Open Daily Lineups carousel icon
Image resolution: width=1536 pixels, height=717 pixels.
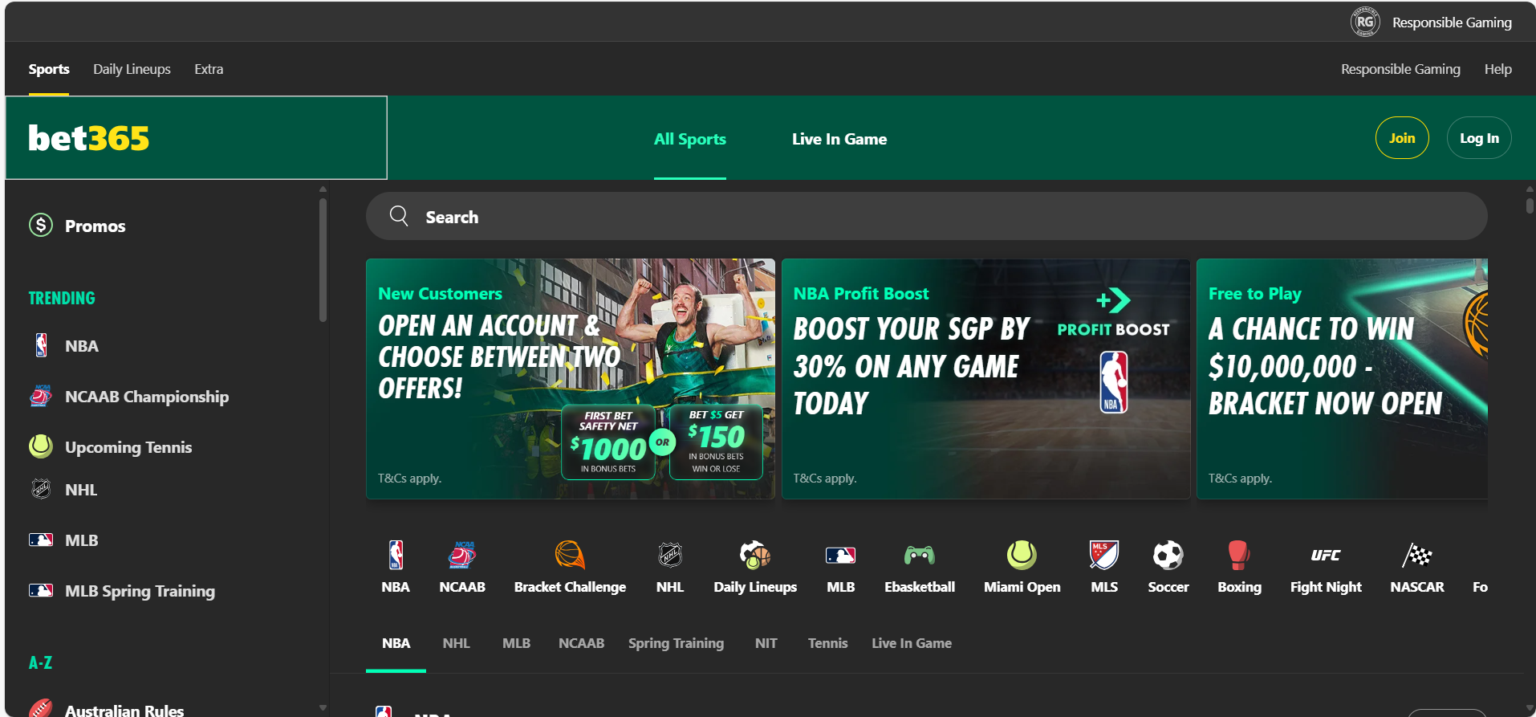pyautogui.click(x=755, y=555)
